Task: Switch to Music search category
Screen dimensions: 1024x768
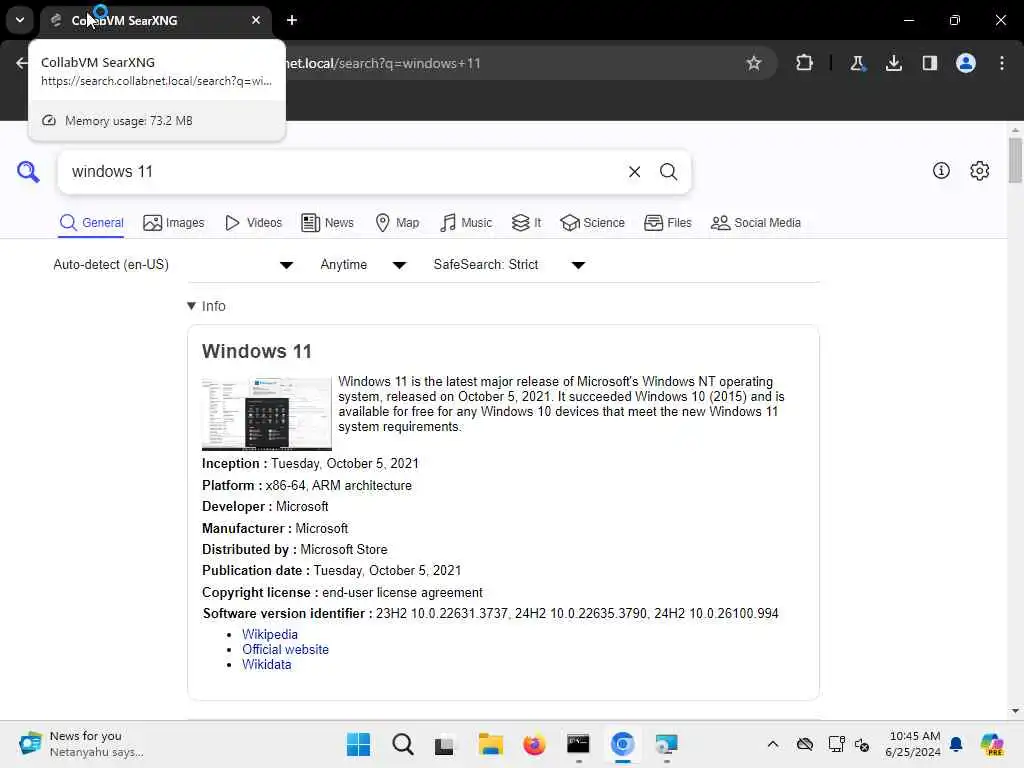Action: point(466,223)
